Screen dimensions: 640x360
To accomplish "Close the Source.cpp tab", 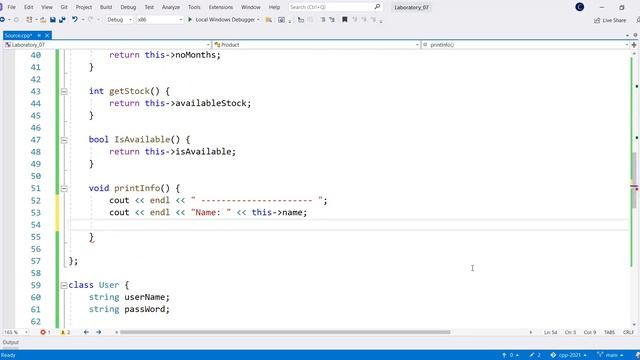I will click(47, 36).
